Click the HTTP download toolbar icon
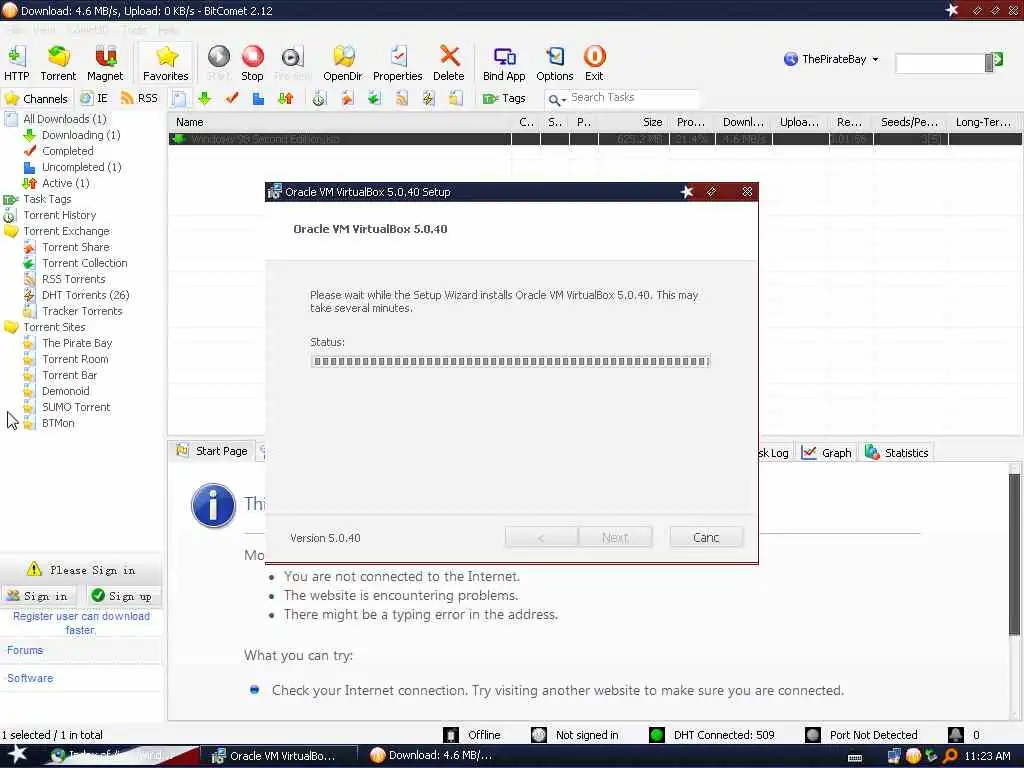Screen dimensions: 1024x768 click(x=16, y=63)
